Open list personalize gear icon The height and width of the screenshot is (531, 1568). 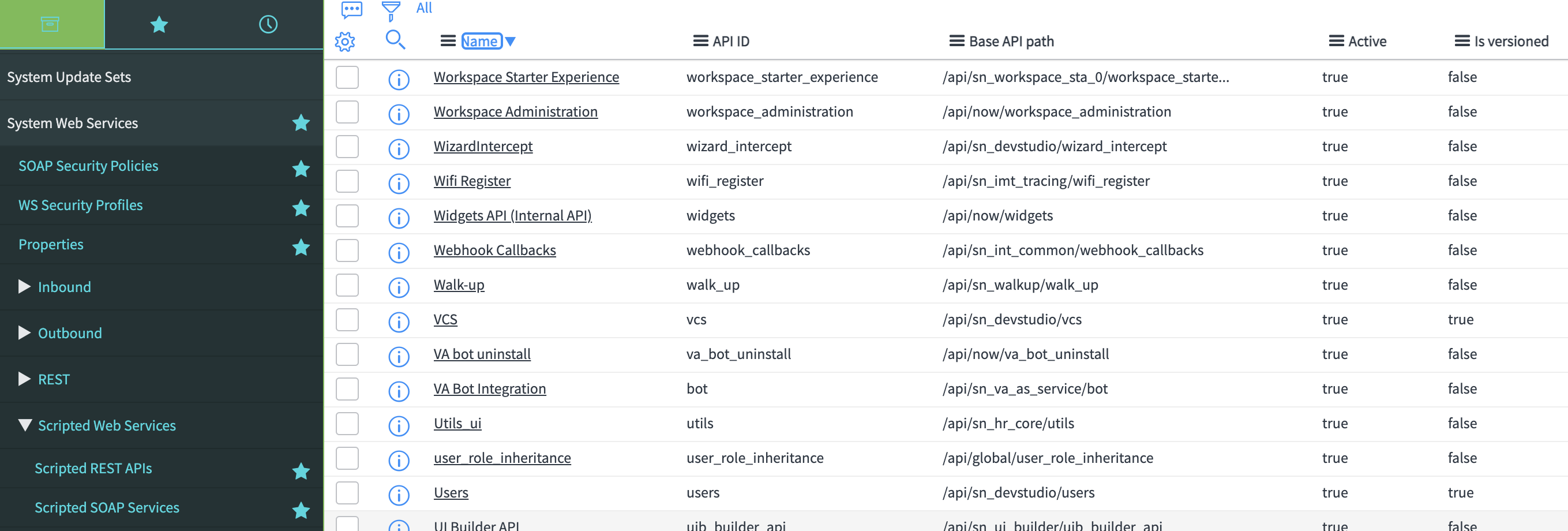[x=345, y=42]
